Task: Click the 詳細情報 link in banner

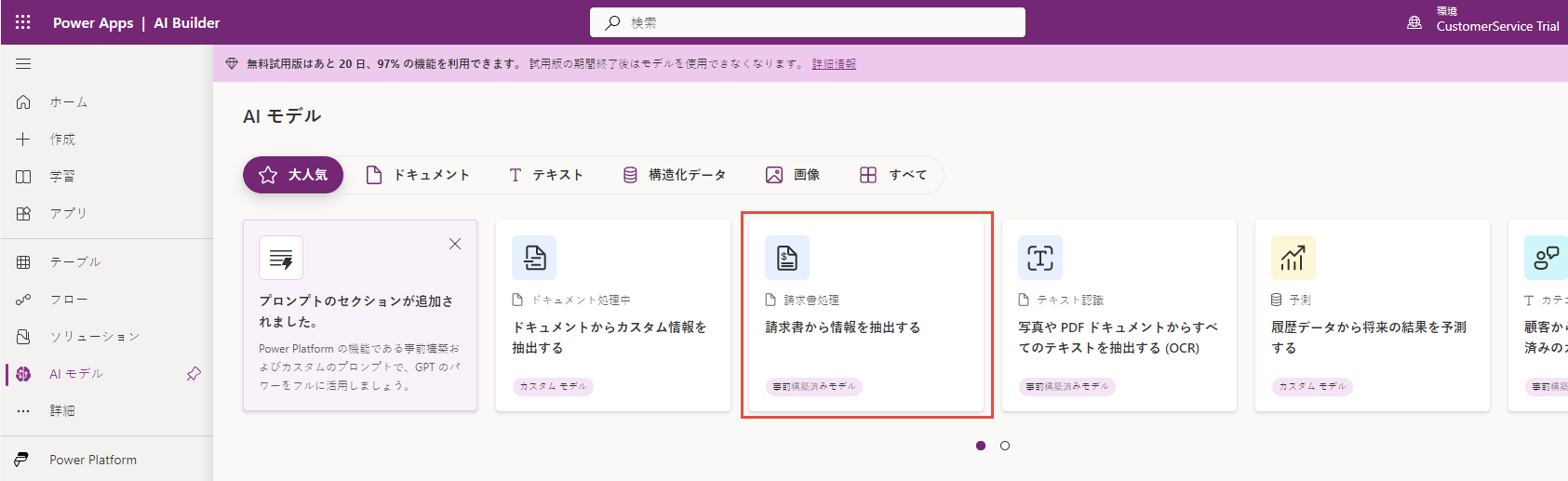Action: pyautogui.click(x=834, y=64)
